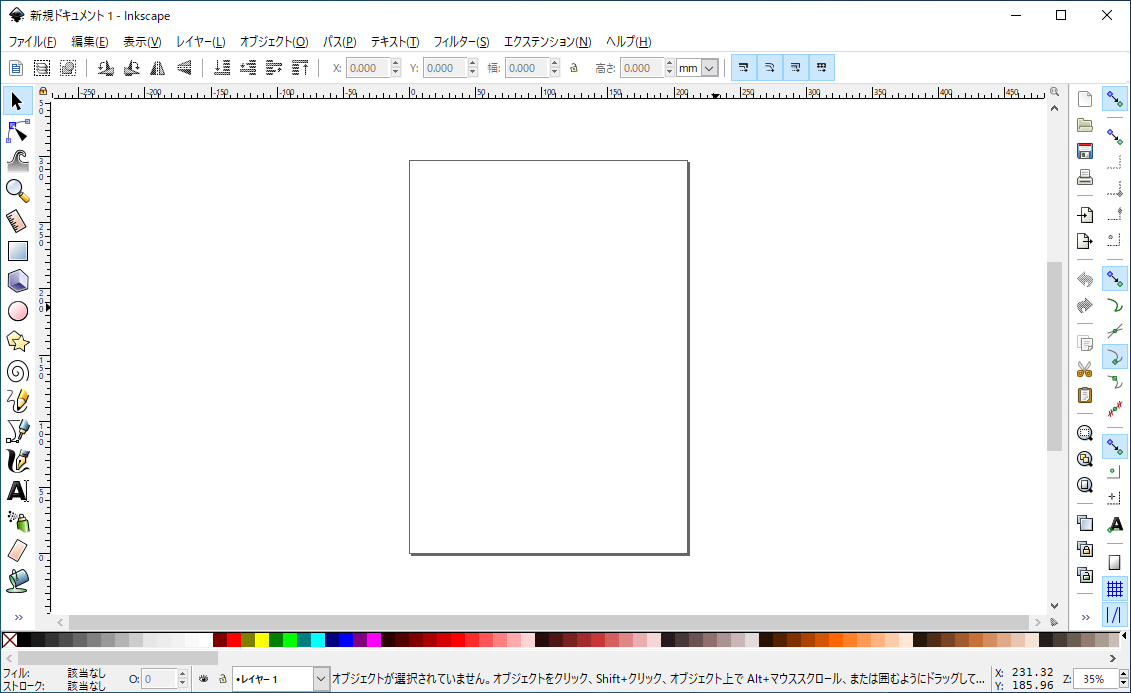
Task: Click the Cut scissors icon
Action: click(1084, 369)
